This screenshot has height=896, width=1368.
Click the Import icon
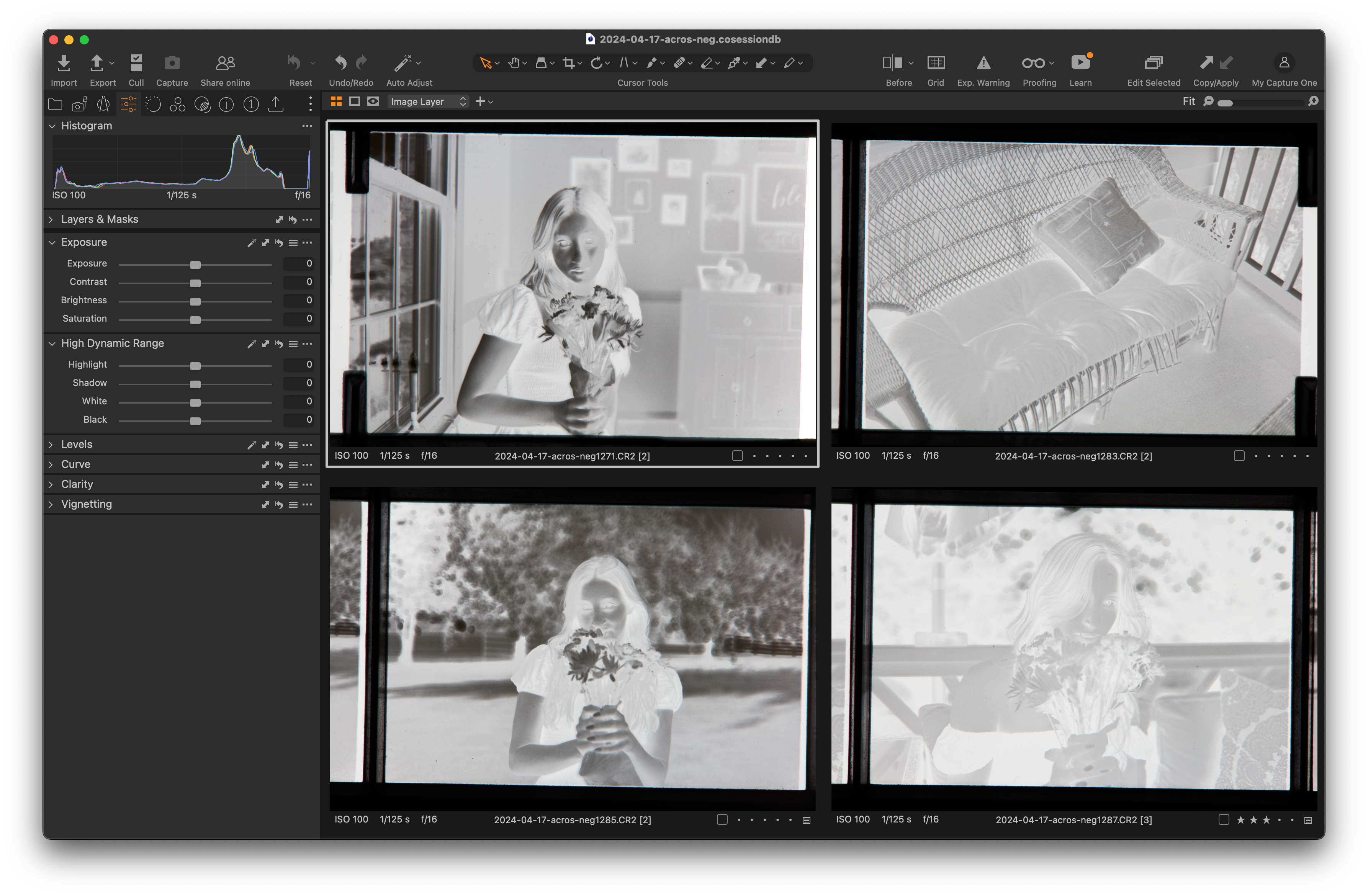(x=64, y=63)
